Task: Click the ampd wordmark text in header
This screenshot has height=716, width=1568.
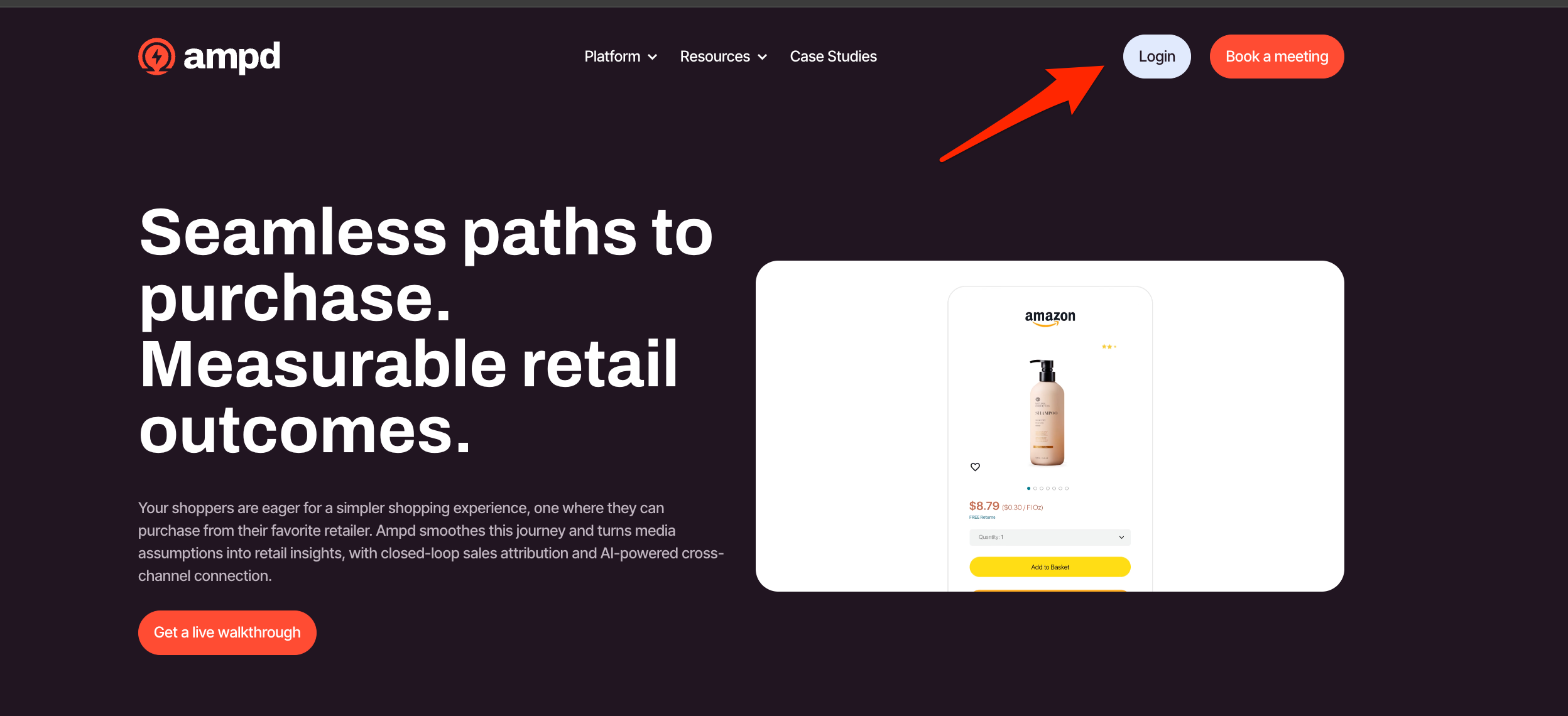Action: 232,57
